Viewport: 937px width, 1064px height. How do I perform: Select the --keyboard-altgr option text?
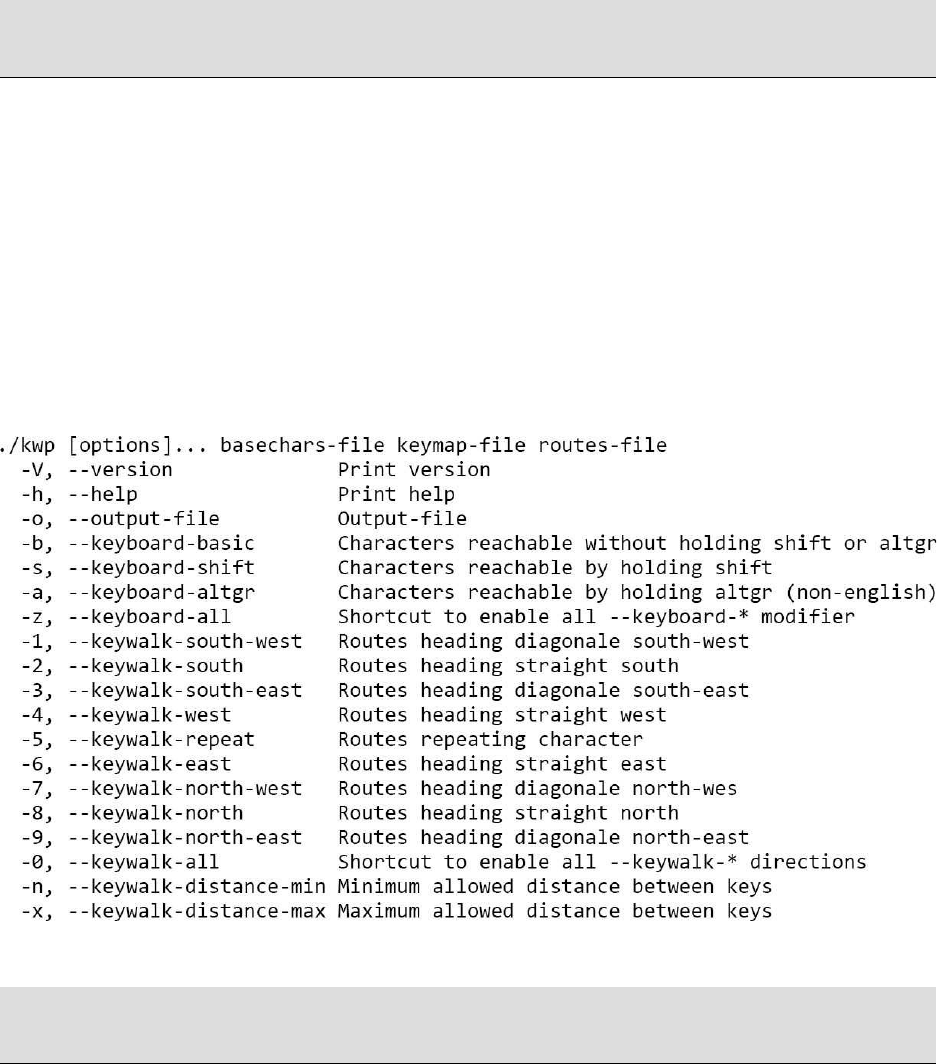pos(161,592)
